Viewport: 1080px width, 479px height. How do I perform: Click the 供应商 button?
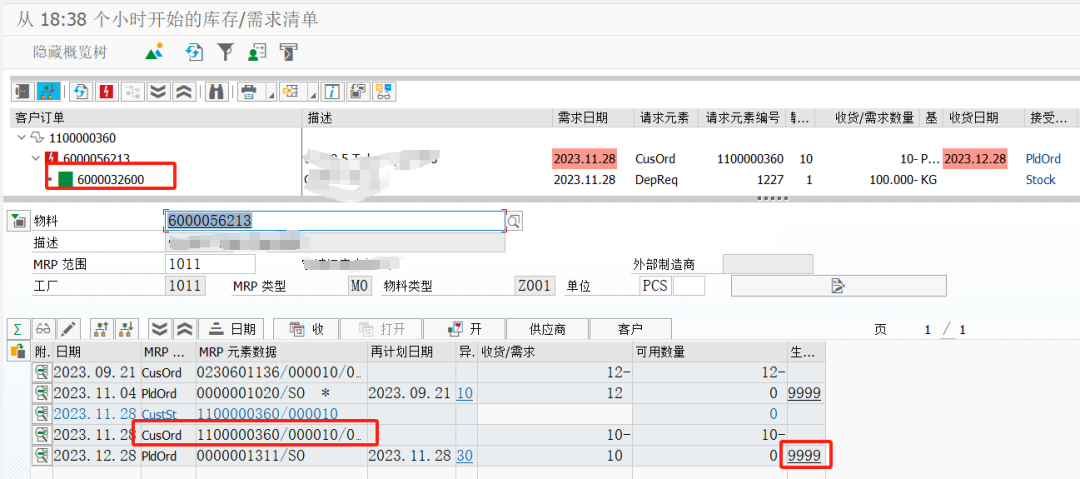pyautogui.click(x=548, y=329)
